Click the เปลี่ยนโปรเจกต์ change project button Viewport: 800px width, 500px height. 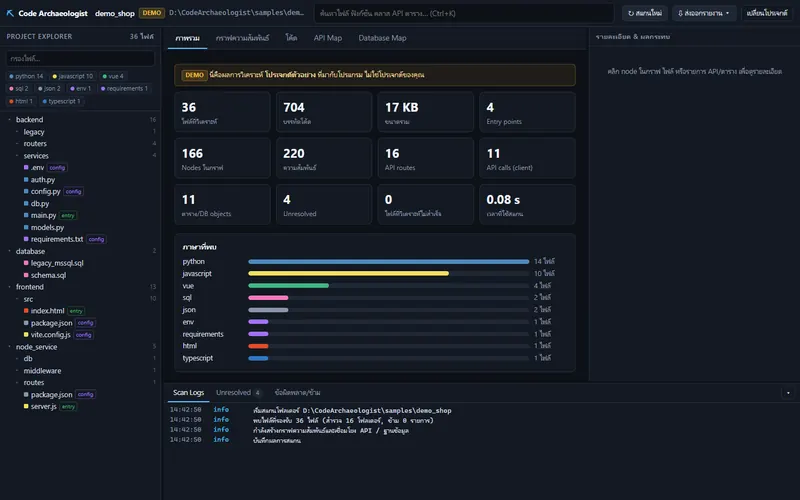[767, 13]
